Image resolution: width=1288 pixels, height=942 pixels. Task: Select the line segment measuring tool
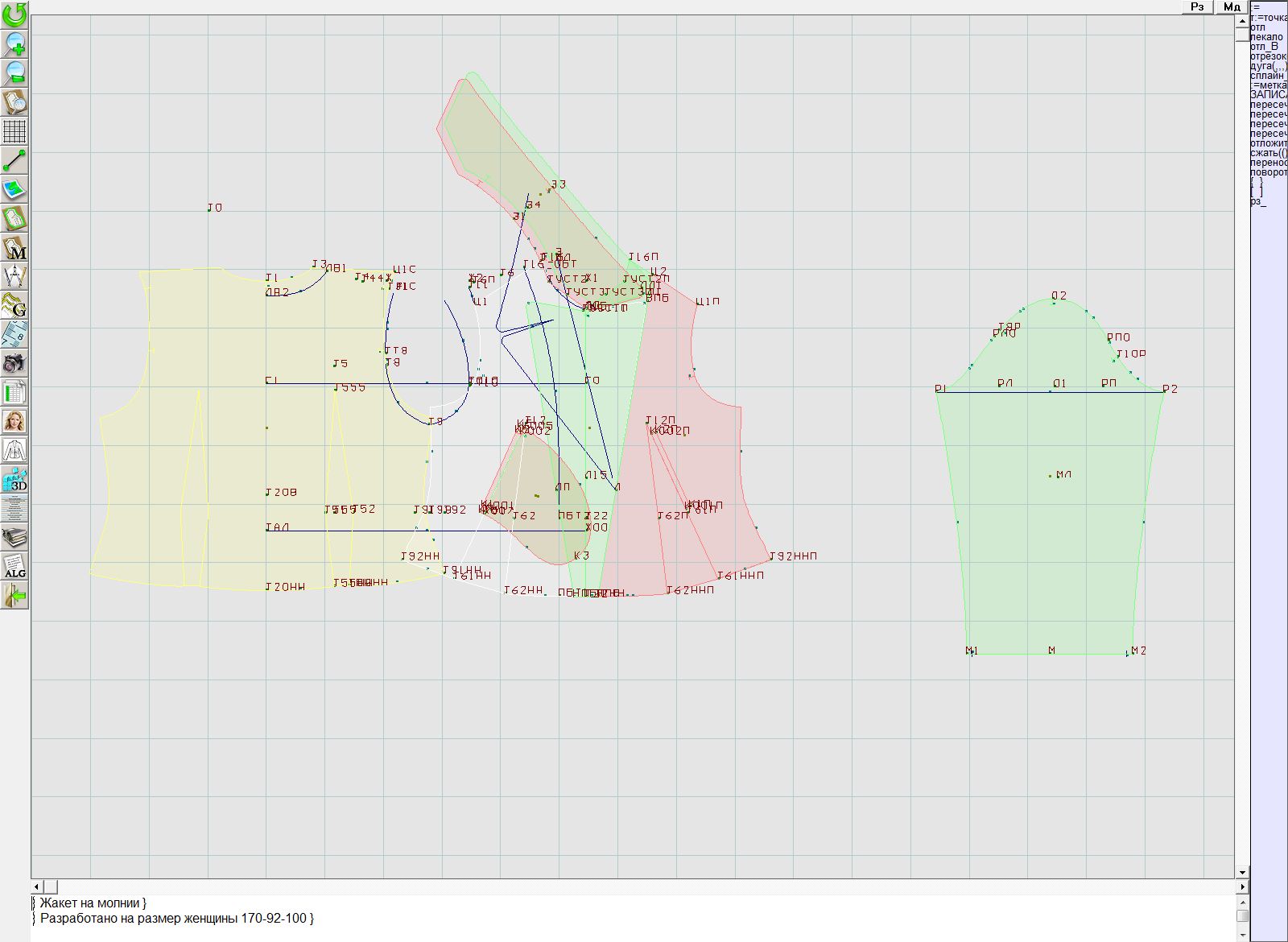pos(14,160)
